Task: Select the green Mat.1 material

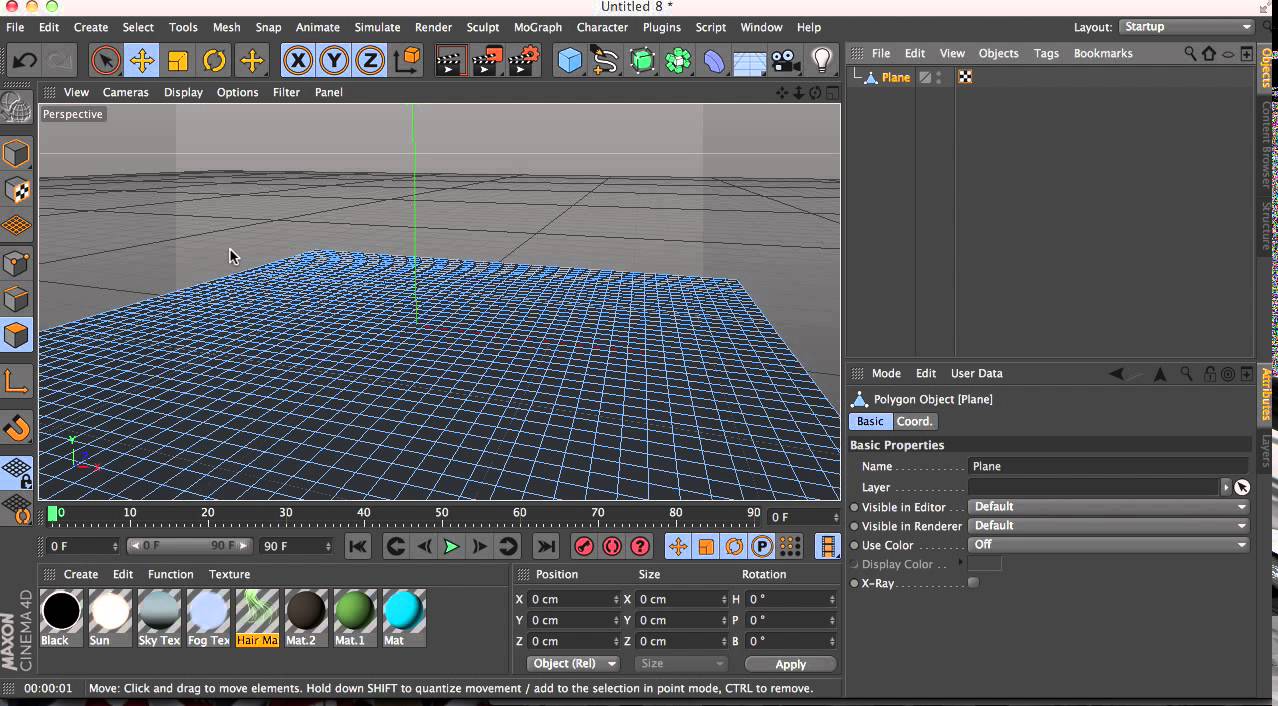Action: [x=355, y=617]
